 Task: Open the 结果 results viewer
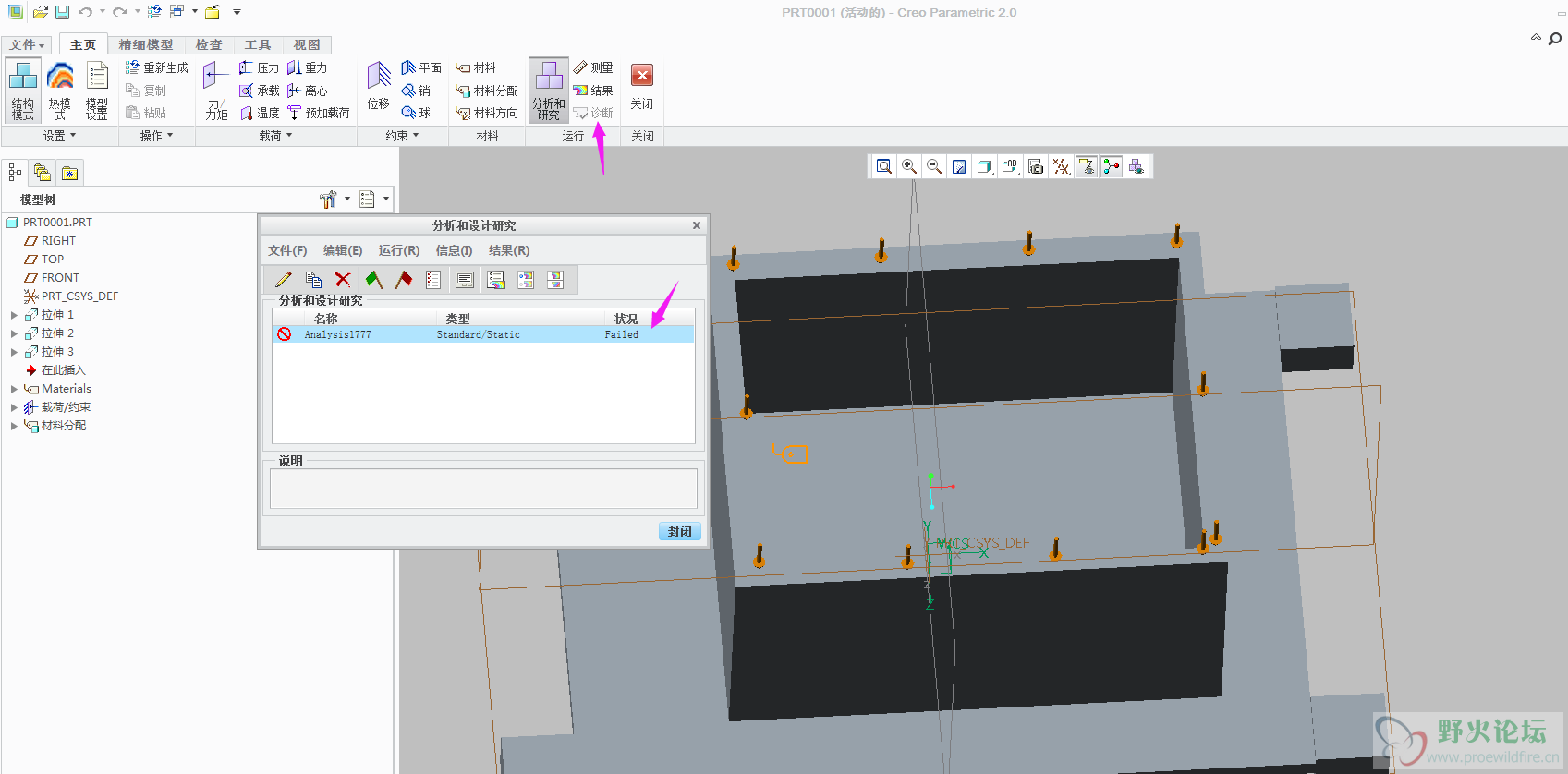(593, 91)
